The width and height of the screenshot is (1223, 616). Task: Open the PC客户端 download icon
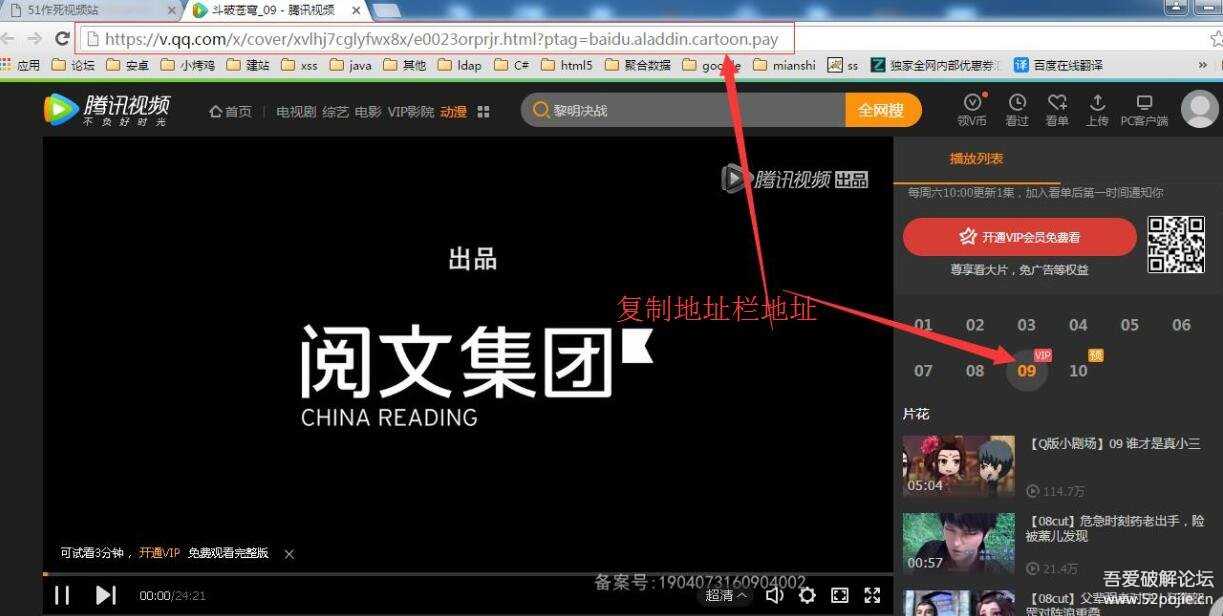tap(1144, 110)
